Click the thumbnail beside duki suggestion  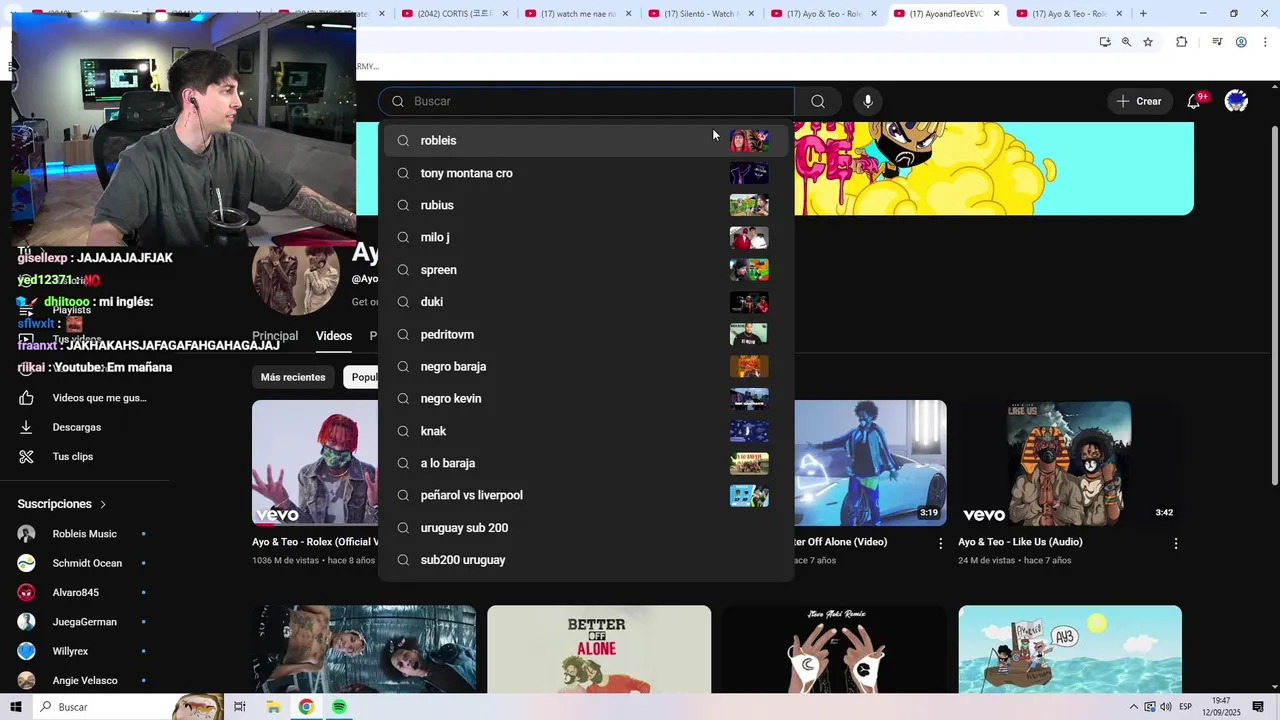749,302
